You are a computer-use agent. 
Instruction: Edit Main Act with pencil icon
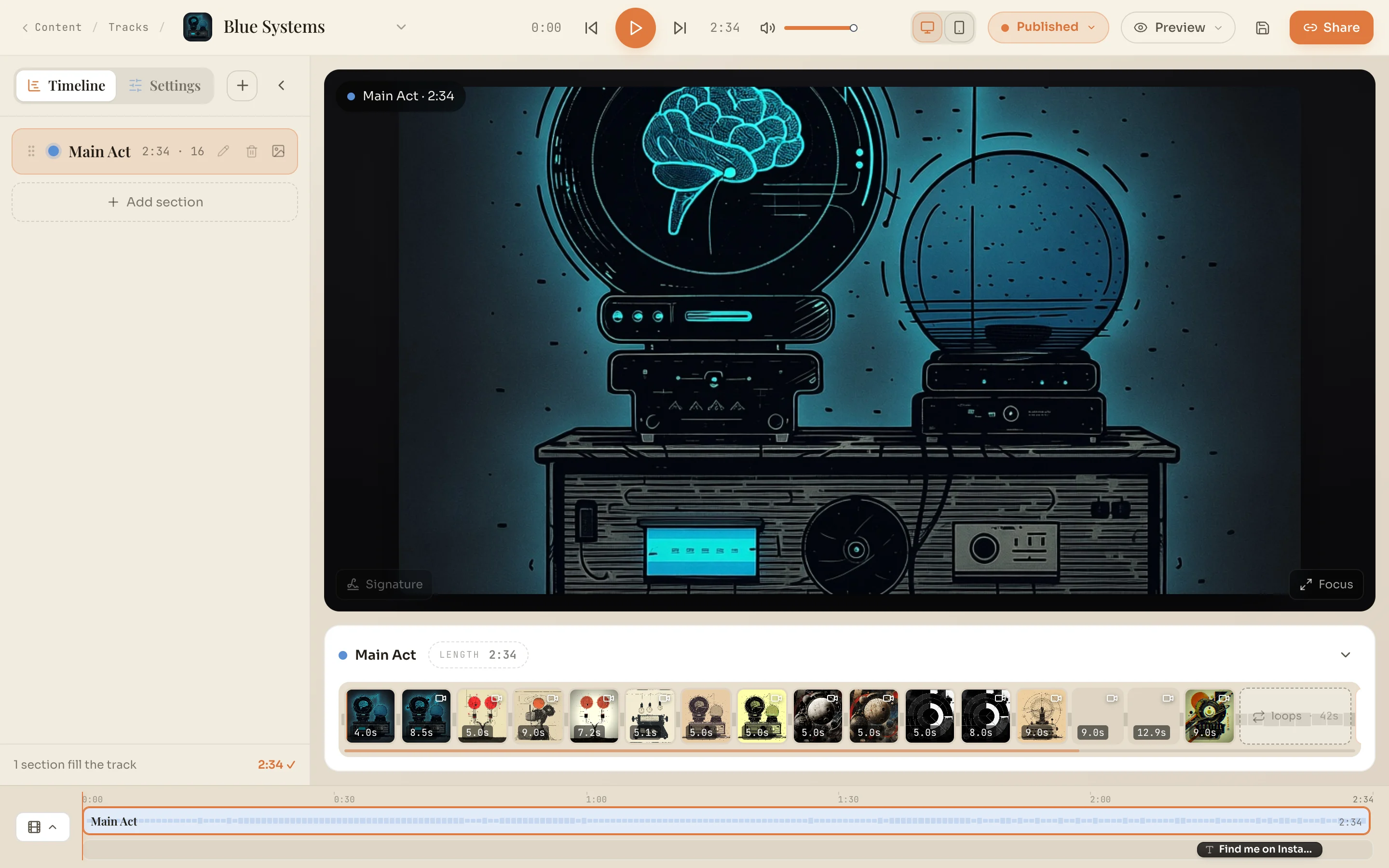click(x=223, y=151)
